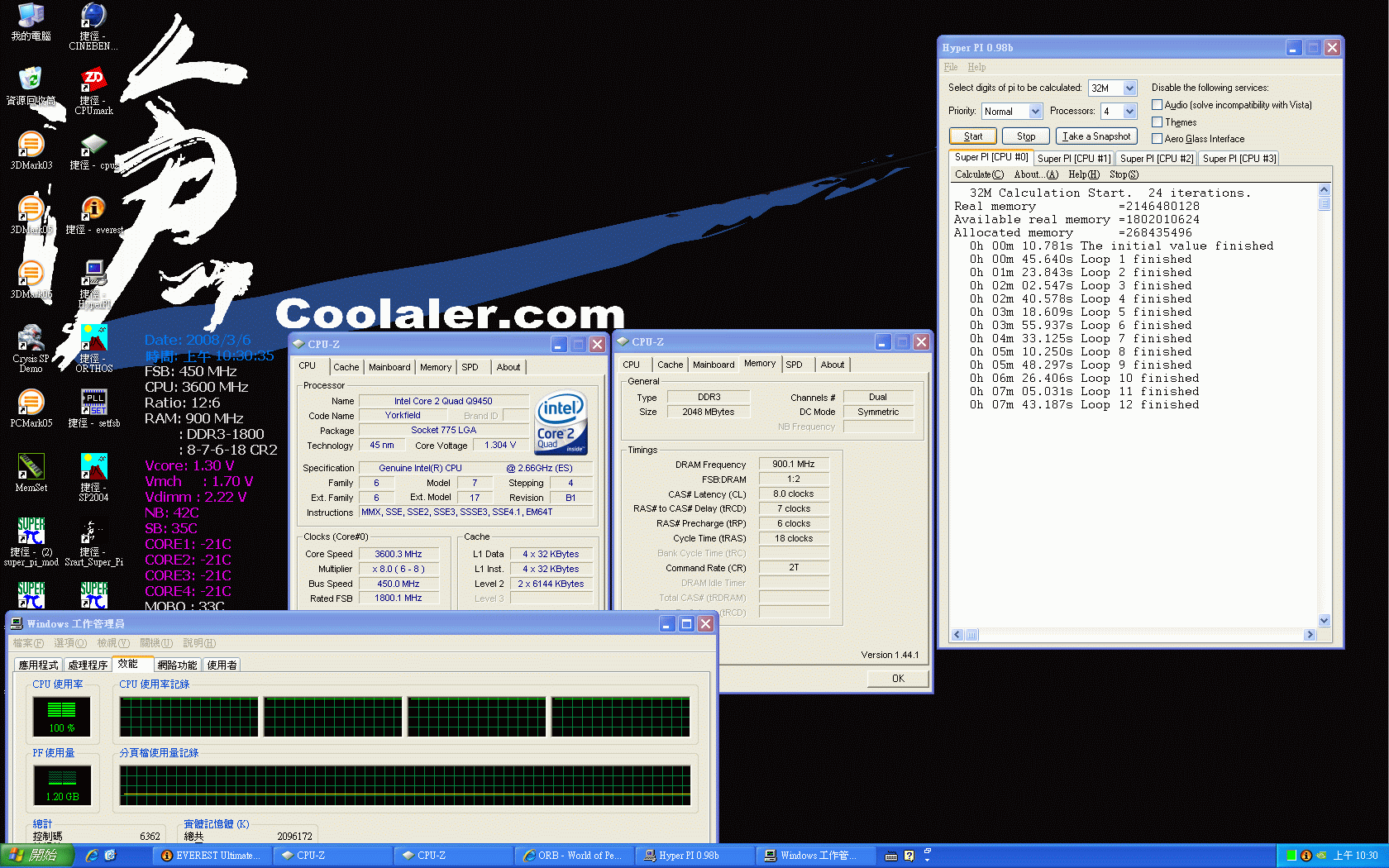This screenshot has height=868, width=1389.
Task: Select Super PI [CPU #1] tab
Action: [x=1073, y=158]
